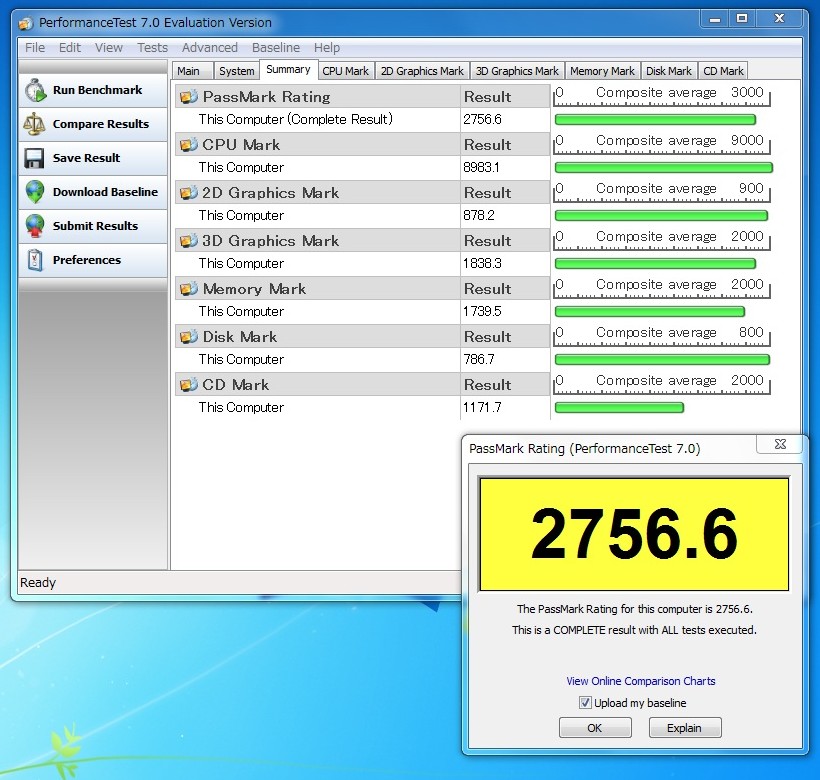Toggle the Upload my baseline checkbox

click(585, 703)
